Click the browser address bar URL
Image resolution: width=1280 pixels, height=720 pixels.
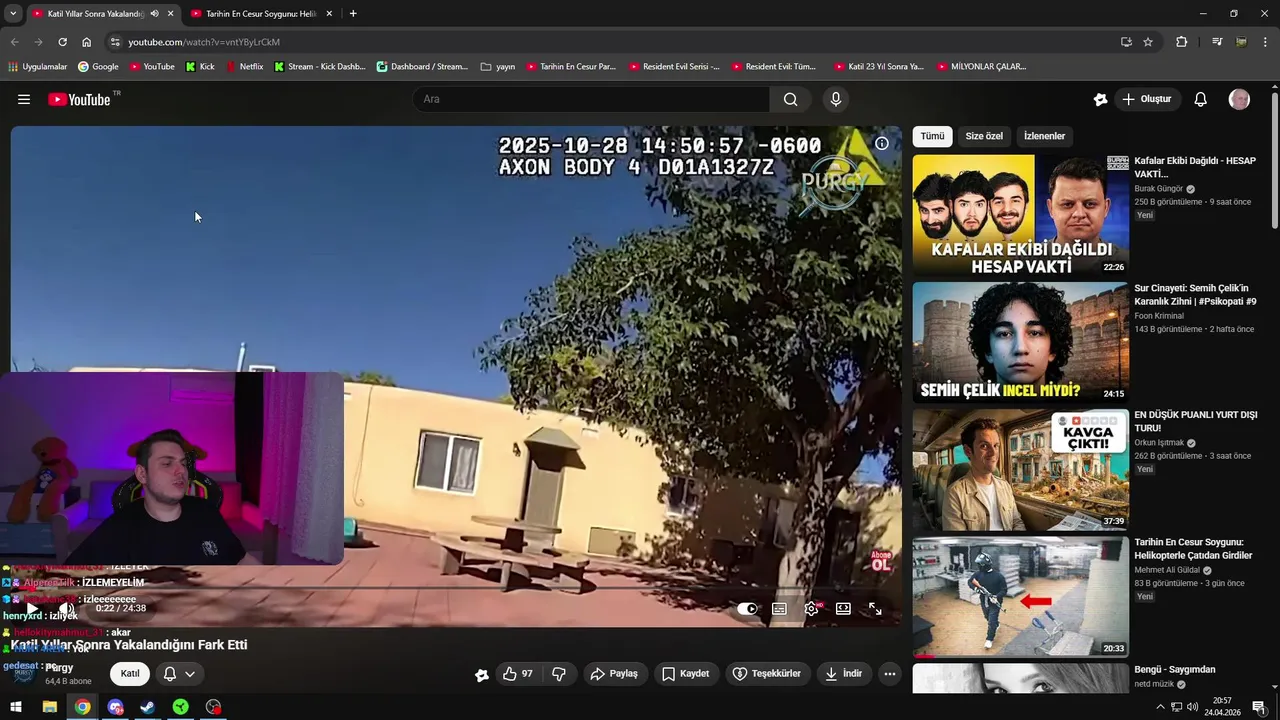[x=204, y=42]
